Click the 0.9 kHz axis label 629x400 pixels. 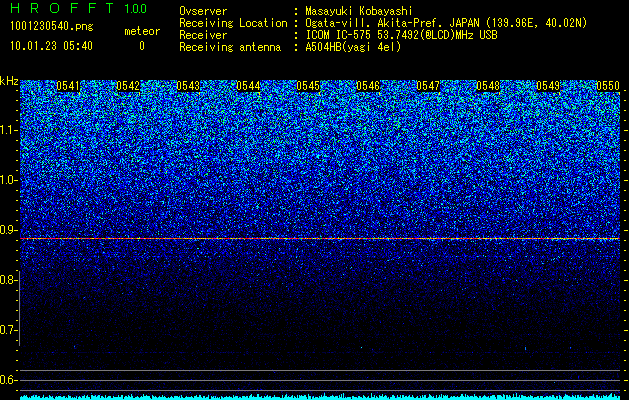point(8,230)
